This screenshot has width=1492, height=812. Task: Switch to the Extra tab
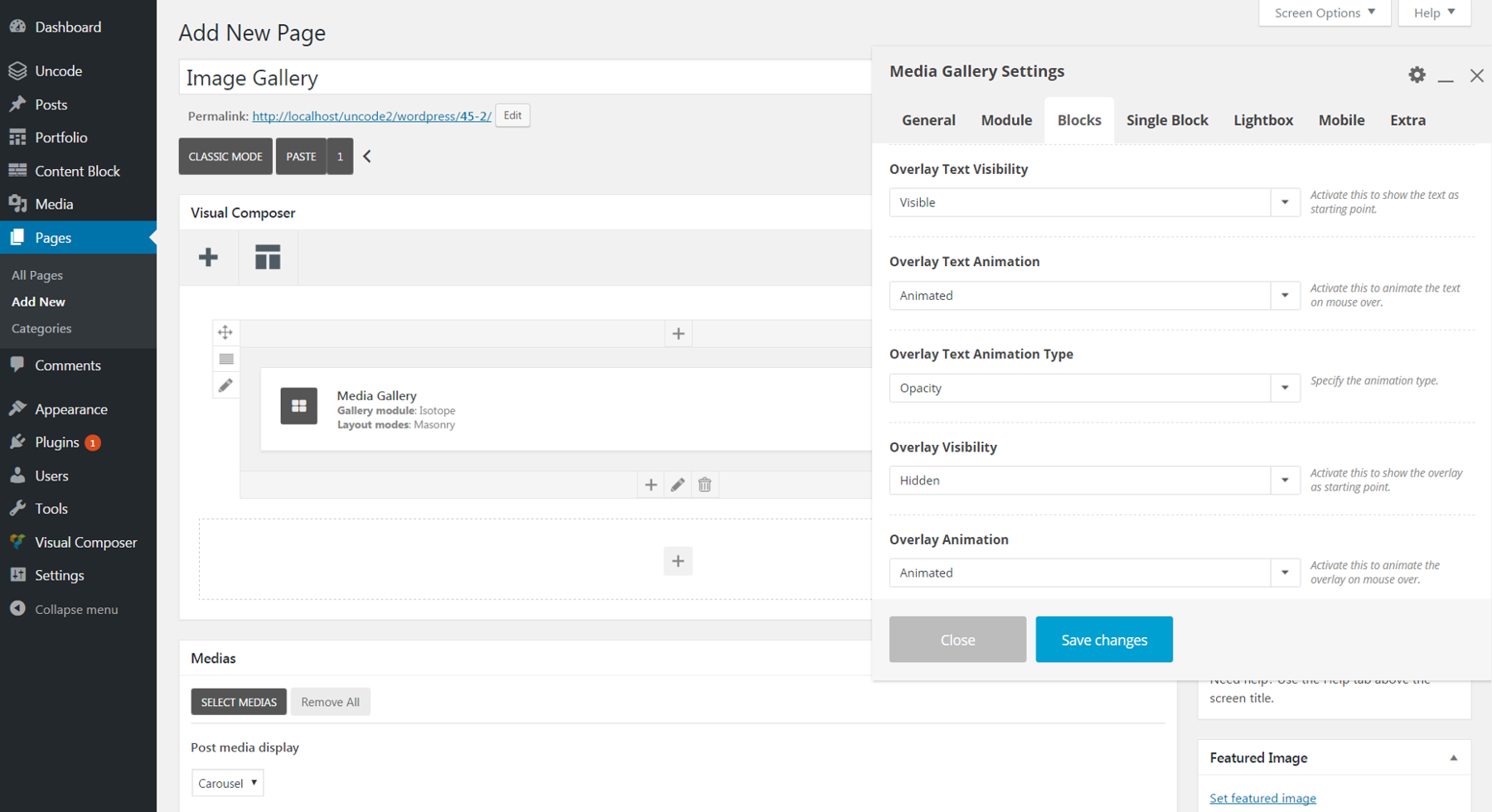1407,120
